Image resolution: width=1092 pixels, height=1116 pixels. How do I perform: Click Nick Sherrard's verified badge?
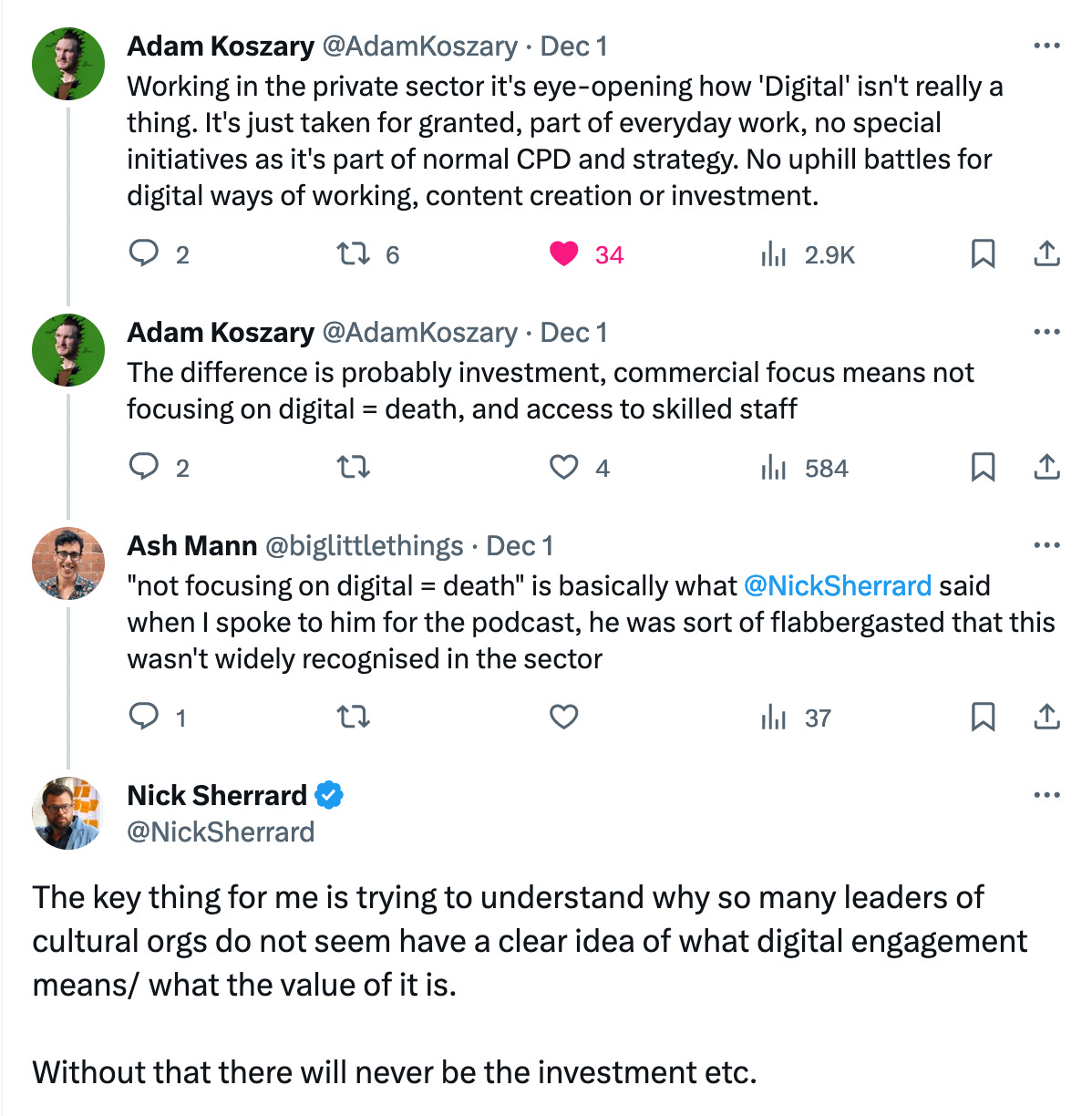point(329,795)
